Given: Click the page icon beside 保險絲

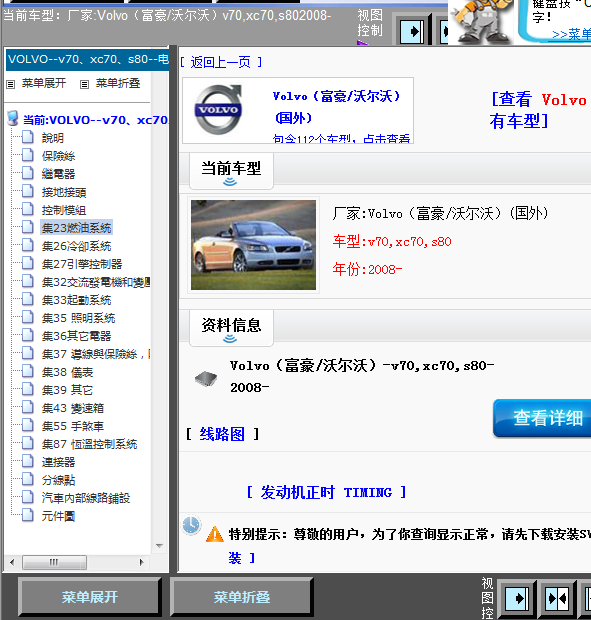Looking at the screenshot, I should [x=28, y=155].
